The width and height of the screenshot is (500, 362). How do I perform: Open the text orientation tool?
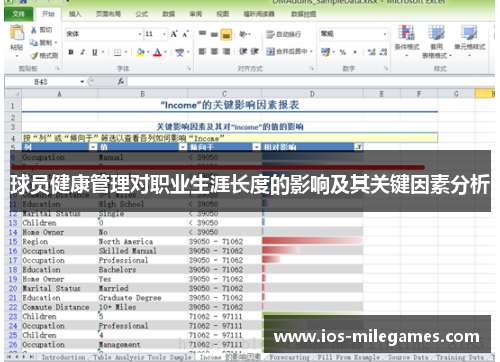[x=244, y=34]
